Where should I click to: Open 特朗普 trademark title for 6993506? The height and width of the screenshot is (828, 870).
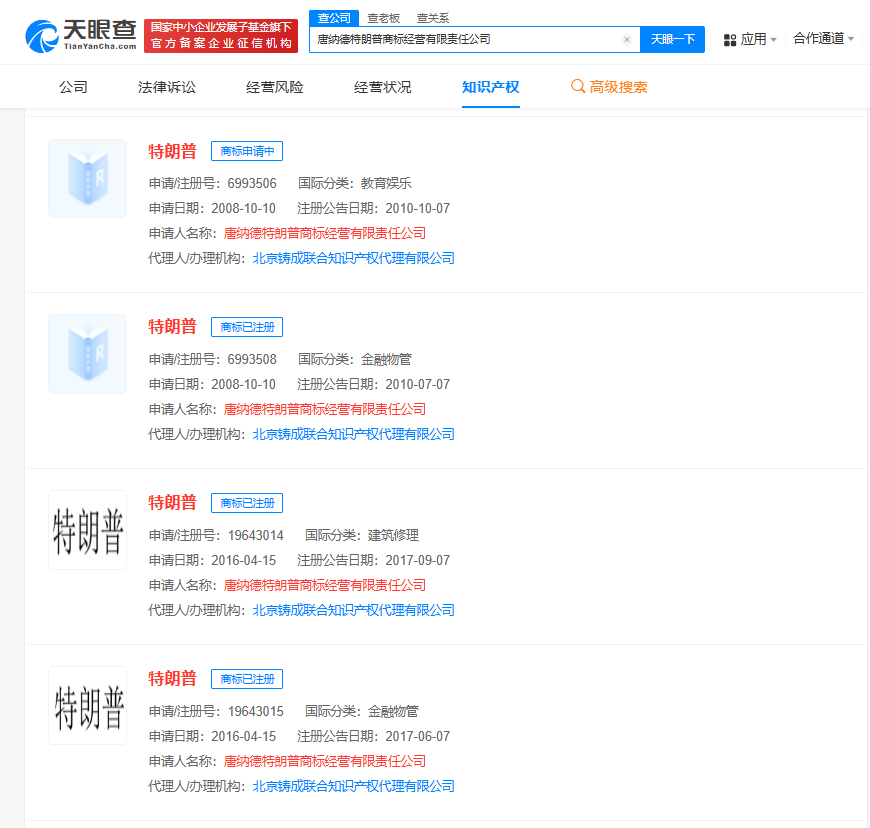tap(173, 152)
